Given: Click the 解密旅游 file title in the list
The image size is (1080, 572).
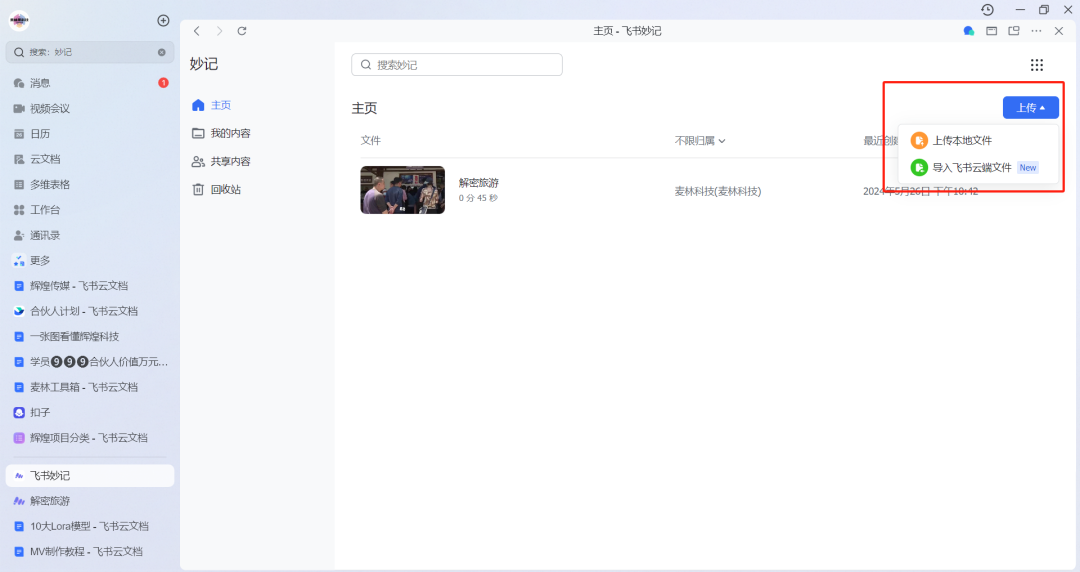Looking at the screenshot, I should click(479, 183).
